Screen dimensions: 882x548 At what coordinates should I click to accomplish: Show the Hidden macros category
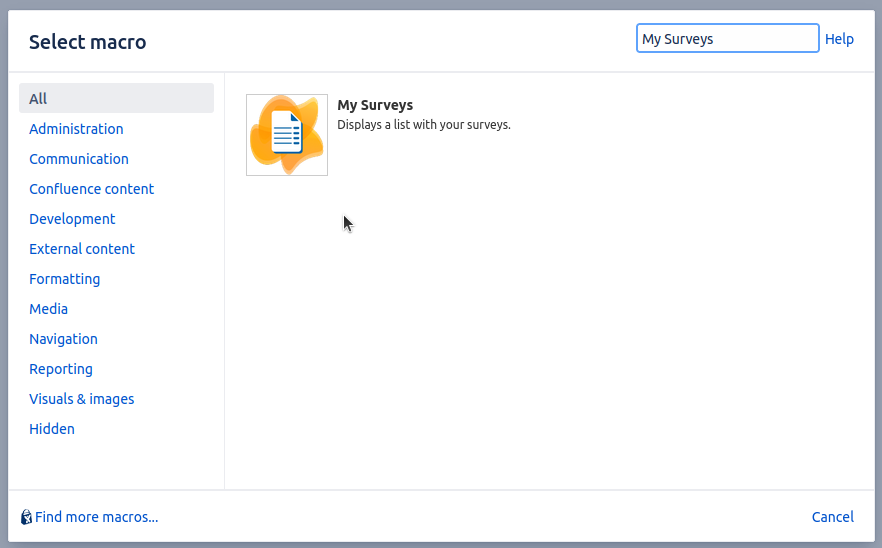pyautogui.click(x=52, y=429)
